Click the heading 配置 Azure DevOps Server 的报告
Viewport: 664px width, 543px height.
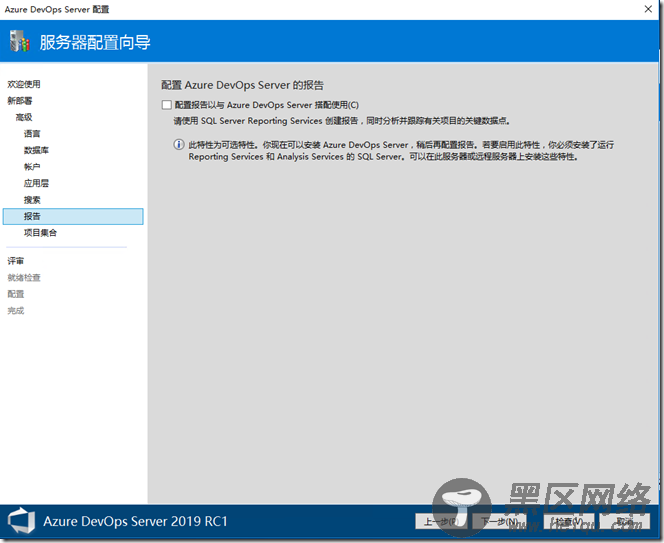click(242, 85)
